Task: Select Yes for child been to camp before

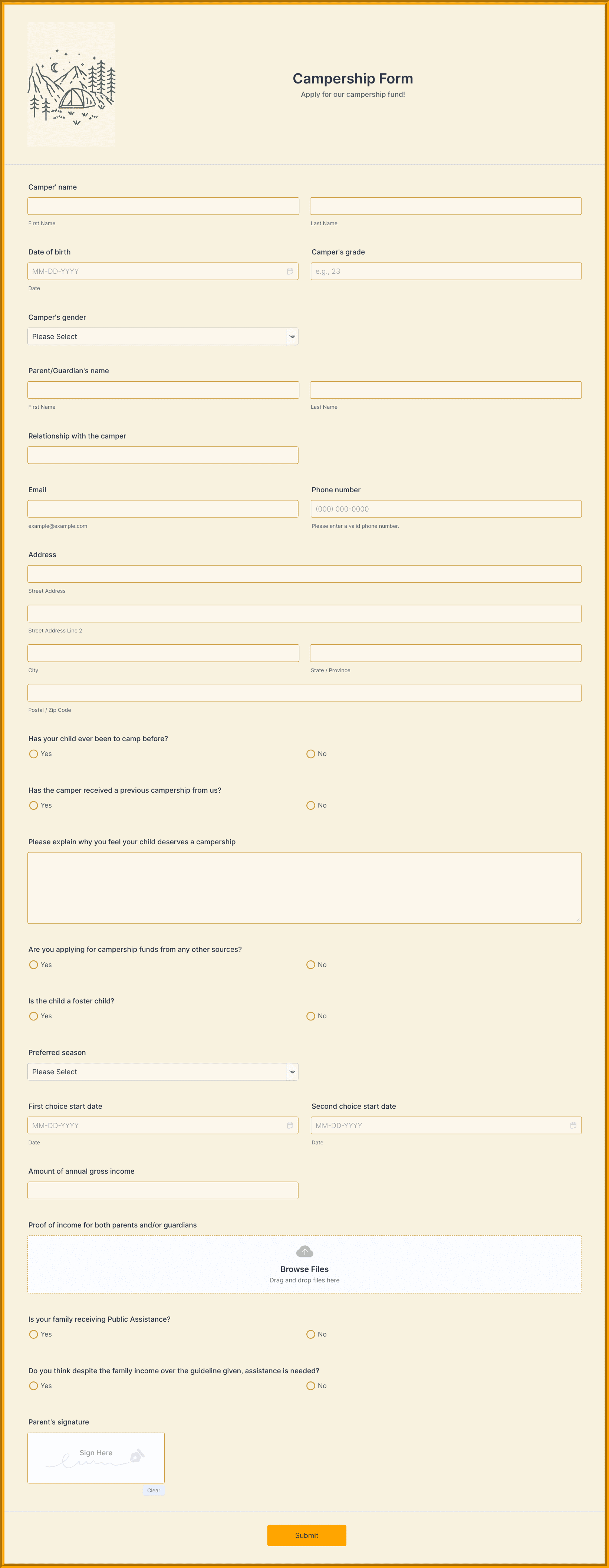Action: (33, 754)
